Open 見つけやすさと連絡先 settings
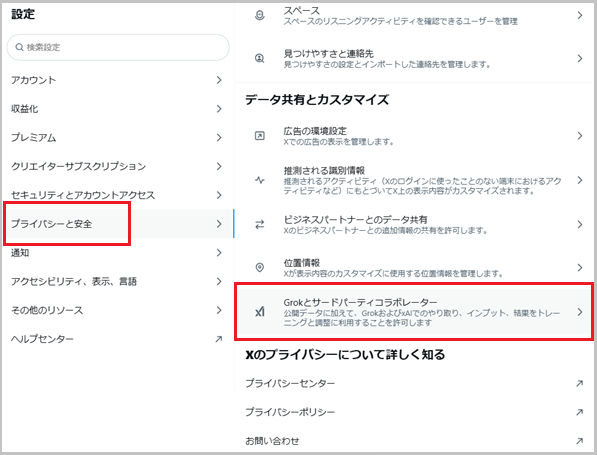 [x=415, y=59]
